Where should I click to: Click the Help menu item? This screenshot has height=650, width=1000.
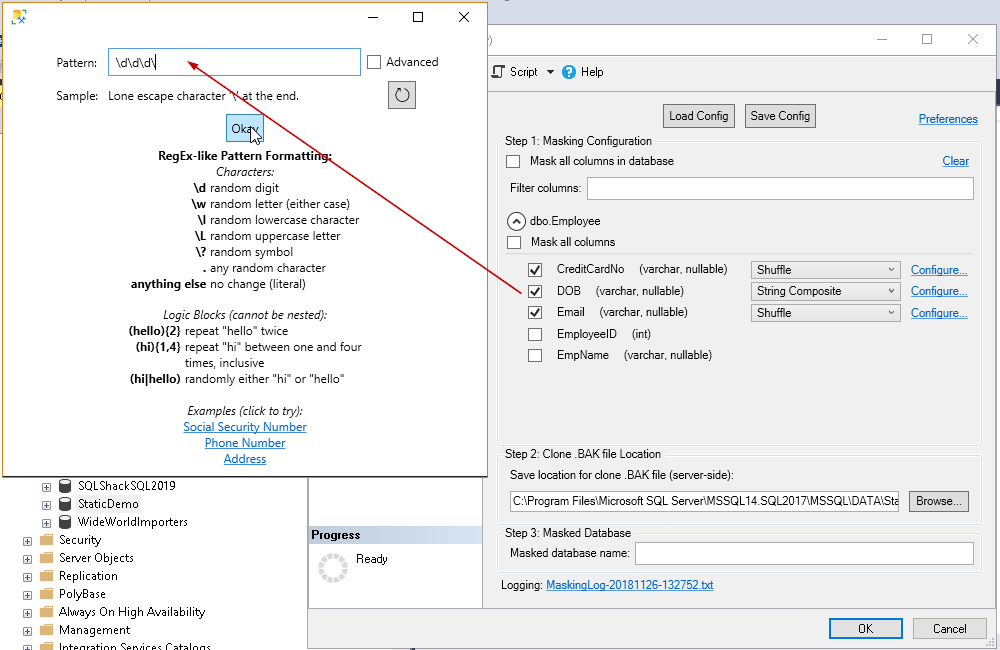(x=592, y=72)
